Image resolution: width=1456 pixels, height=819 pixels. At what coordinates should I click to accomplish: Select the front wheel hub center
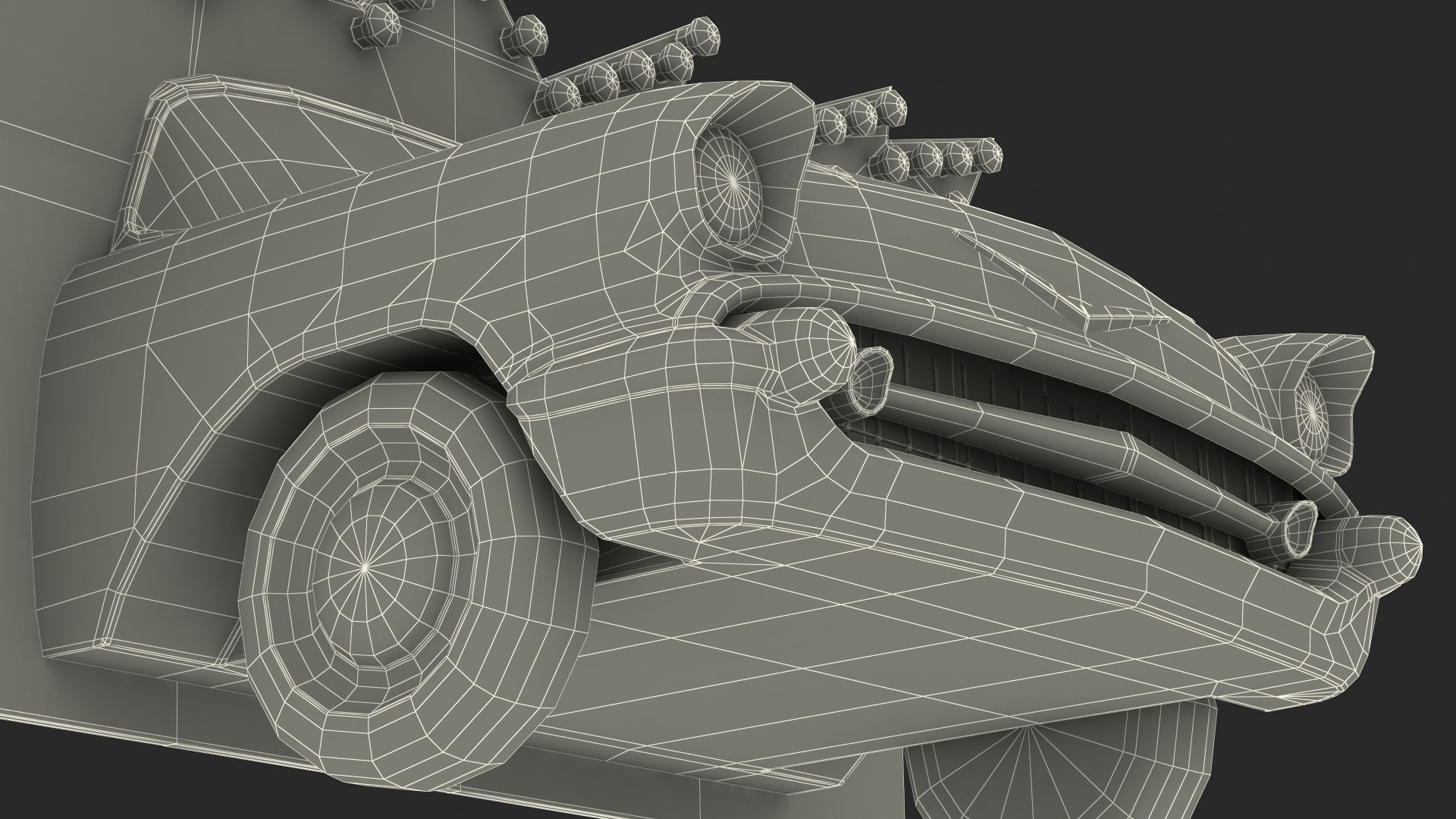[x=366, y=566]
